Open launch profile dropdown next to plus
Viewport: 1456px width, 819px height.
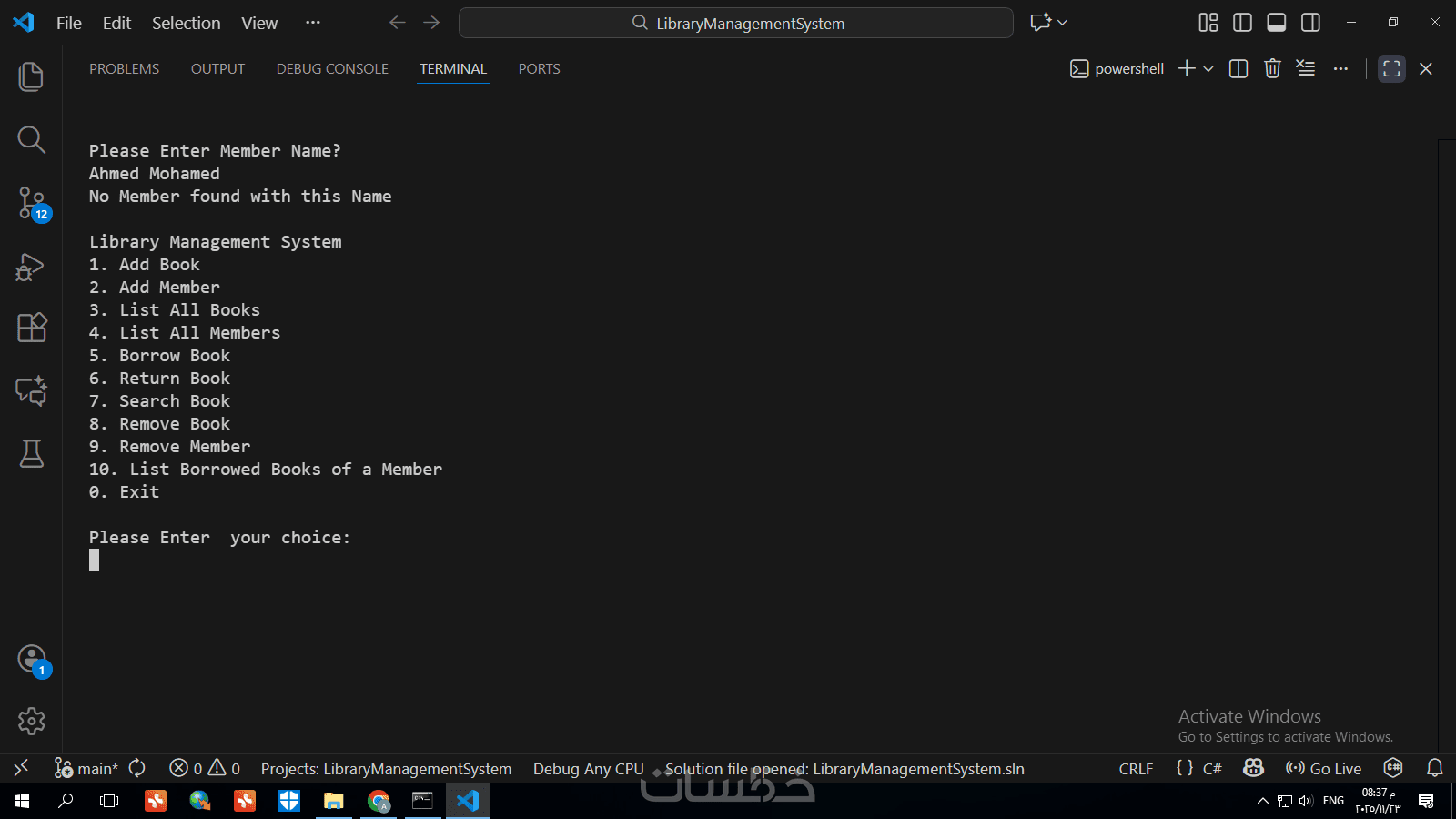1208,68
